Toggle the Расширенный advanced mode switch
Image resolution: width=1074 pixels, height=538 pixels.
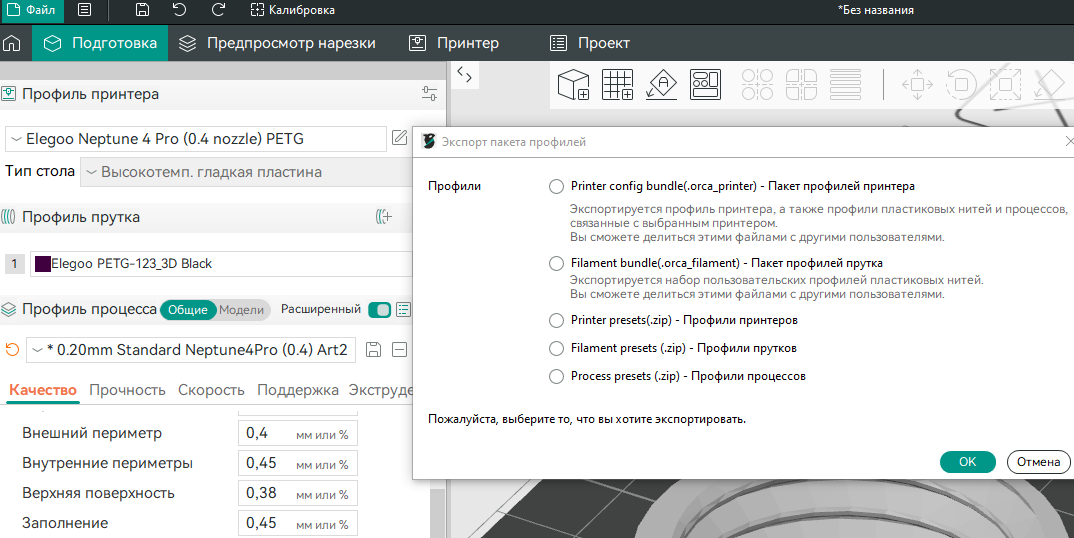[379, 310]
